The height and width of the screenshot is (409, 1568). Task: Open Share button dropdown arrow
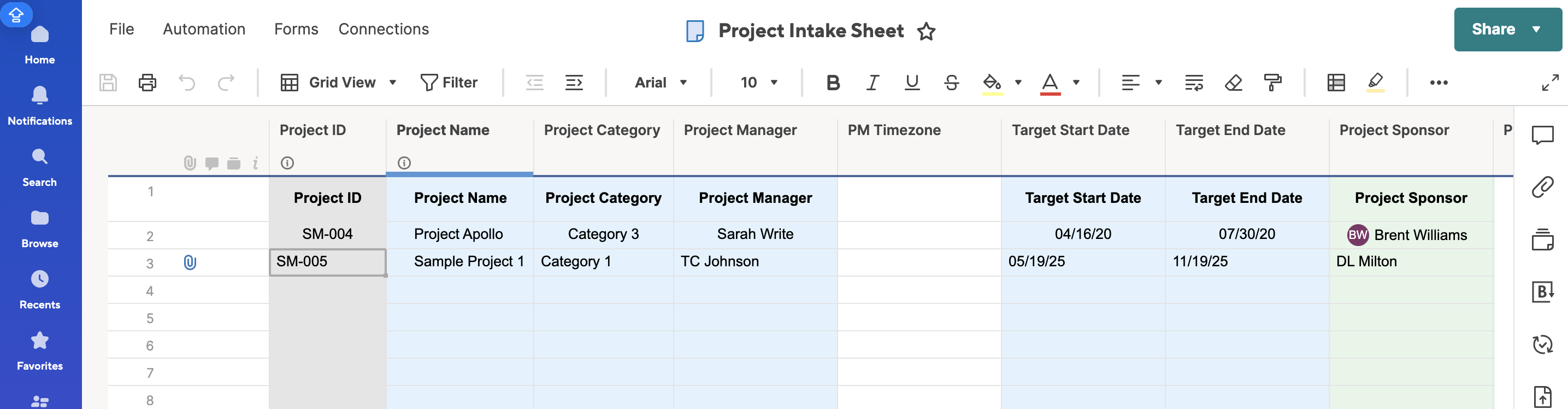point(1536,30)
